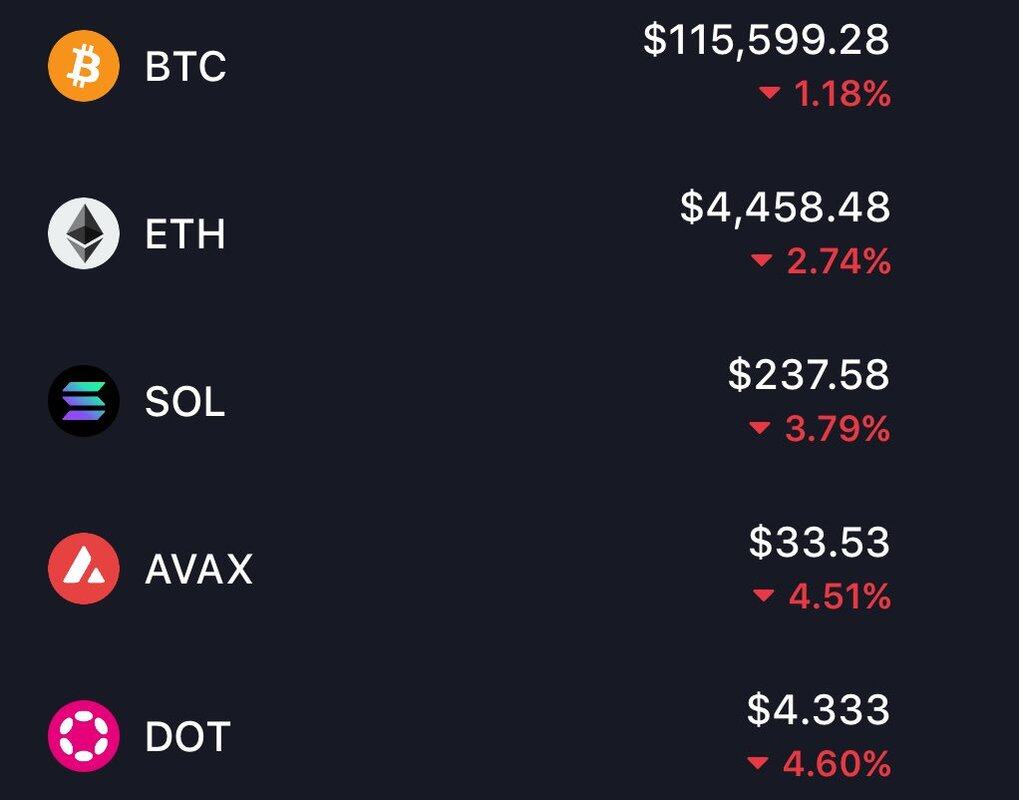Image resolution: width=1019 pixels, height=800 pixels.
Task: Click the red down arrow beside 2.74%
Action: pos(762,261)
